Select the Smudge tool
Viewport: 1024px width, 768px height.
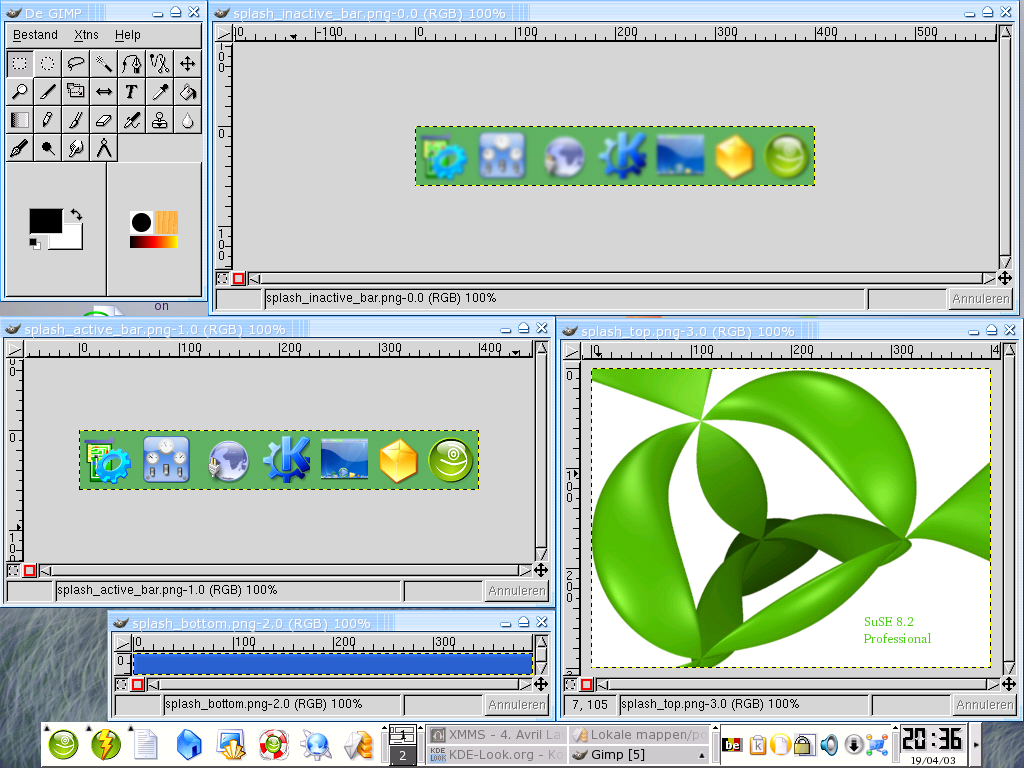coord(76,148)
